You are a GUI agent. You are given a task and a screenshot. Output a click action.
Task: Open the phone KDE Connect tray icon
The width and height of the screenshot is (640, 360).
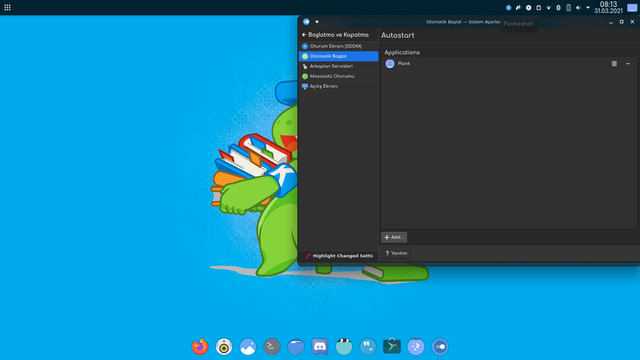(x=568, y=7)
